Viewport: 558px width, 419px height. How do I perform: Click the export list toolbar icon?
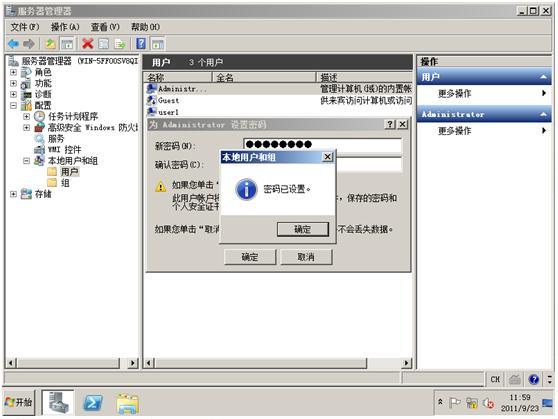tap(120, 44)
